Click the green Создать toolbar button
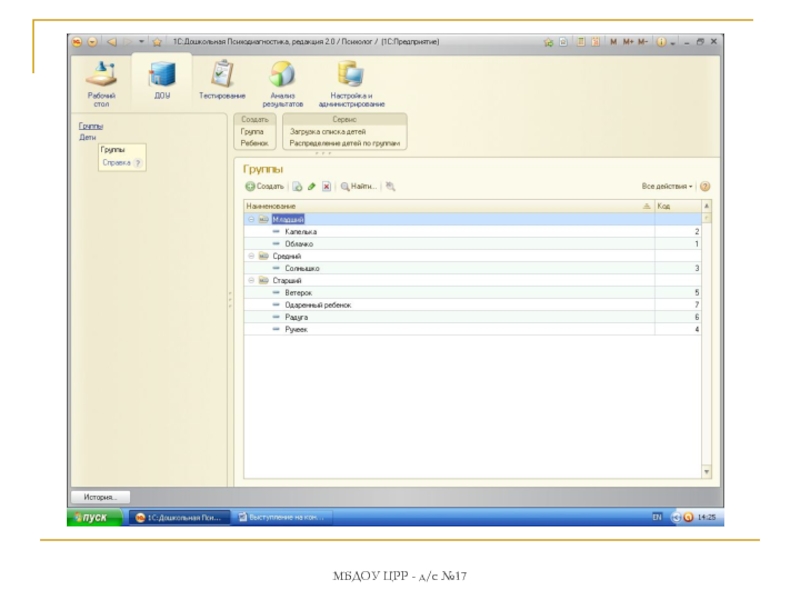800x600 pixels. pyautogui.click(x=265, y=187)
